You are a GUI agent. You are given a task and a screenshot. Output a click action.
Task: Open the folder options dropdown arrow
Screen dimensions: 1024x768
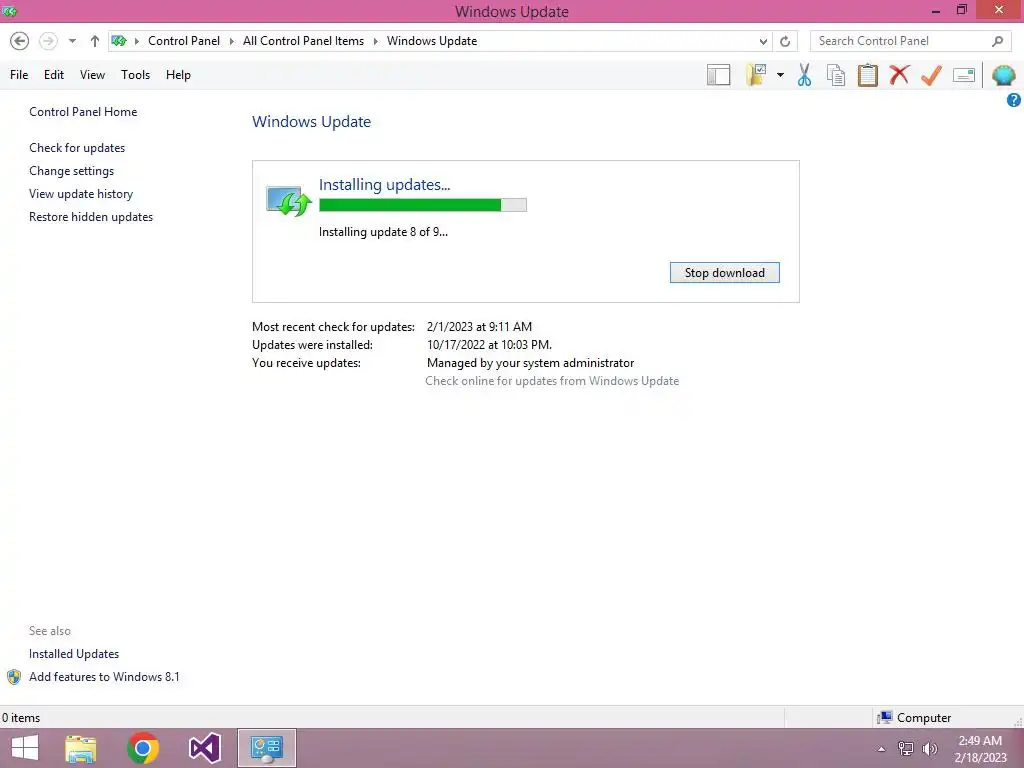tap(780, 75)
